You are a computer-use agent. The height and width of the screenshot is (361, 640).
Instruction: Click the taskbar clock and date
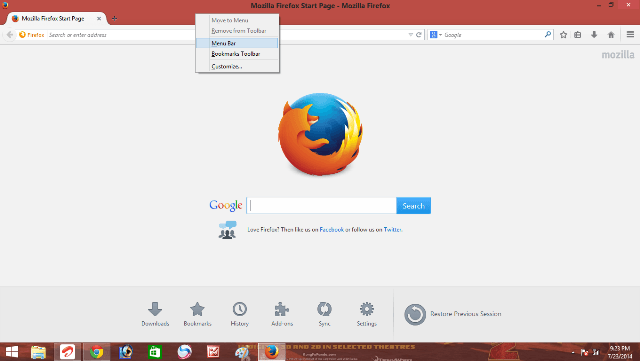point(620,352)
